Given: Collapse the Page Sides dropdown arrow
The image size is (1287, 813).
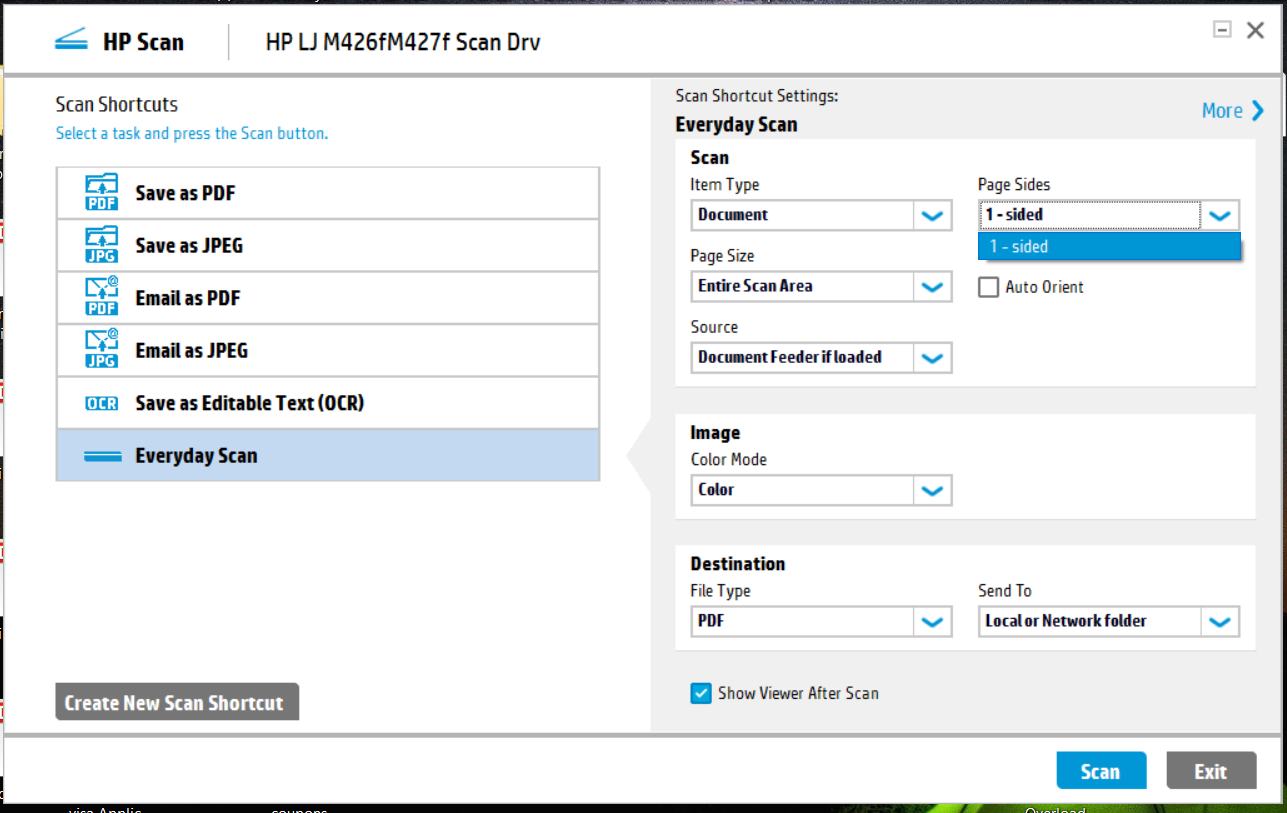Looking at the screenshot, I should pos(1219,215).
